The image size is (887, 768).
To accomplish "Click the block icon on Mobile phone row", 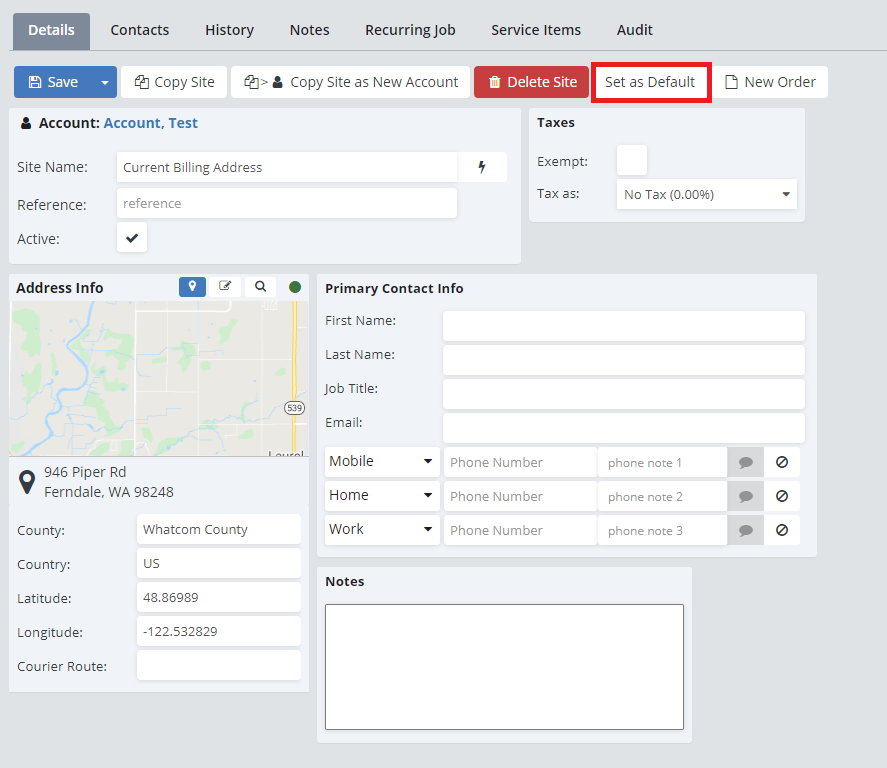I will pos(782,463).
